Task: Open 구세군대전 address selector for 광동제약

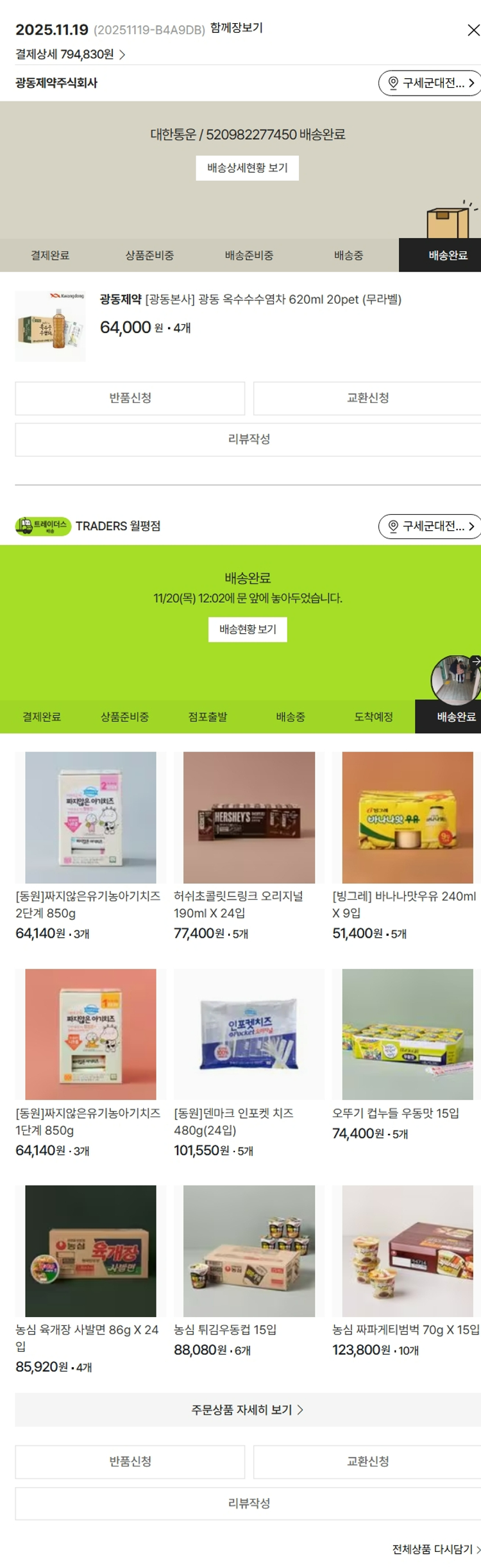Action: click(x=430, y=83)
